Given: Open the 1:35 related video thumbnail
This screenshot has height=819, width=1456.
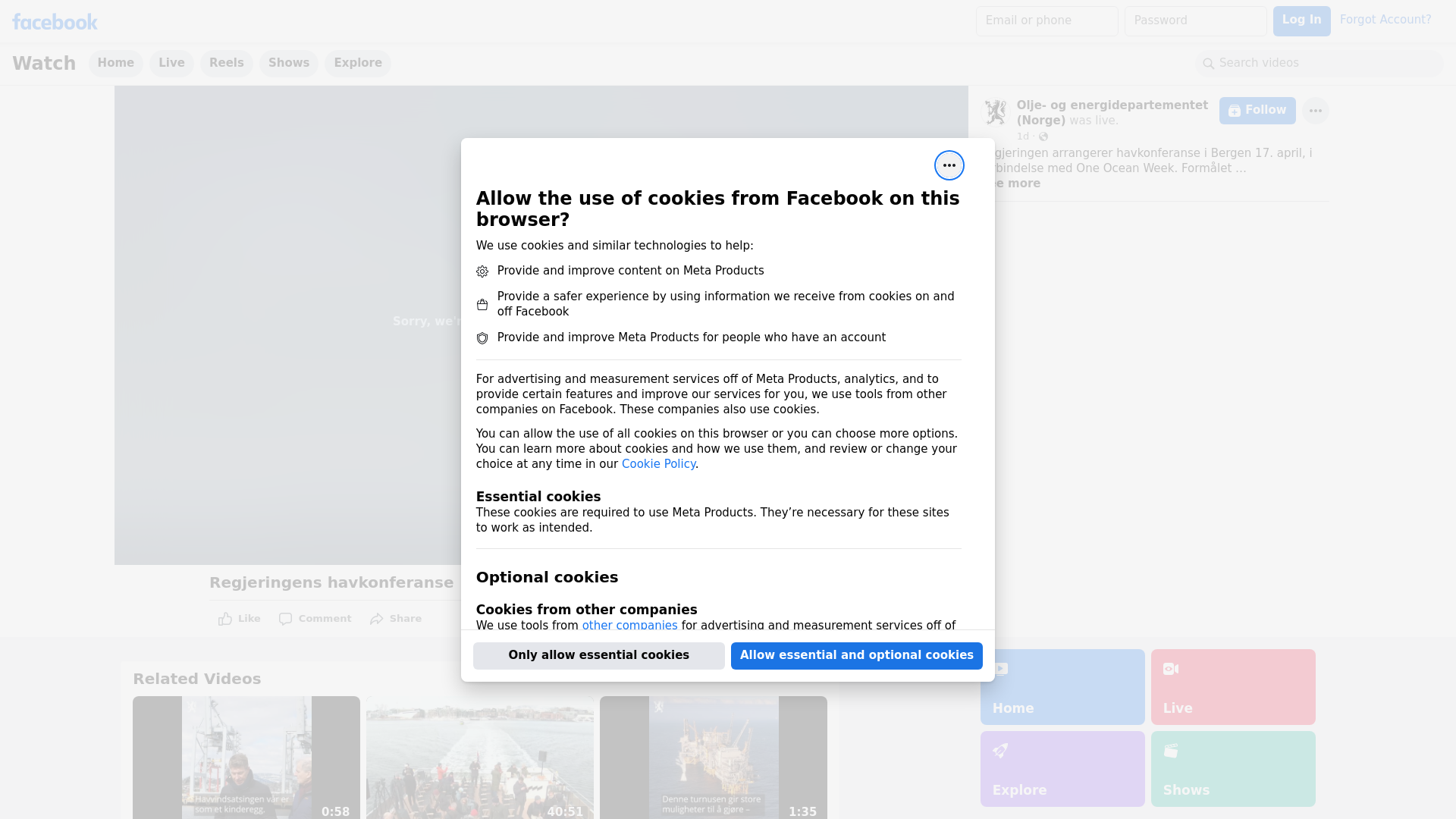Looking at the screenshot, I should [714, 758].
